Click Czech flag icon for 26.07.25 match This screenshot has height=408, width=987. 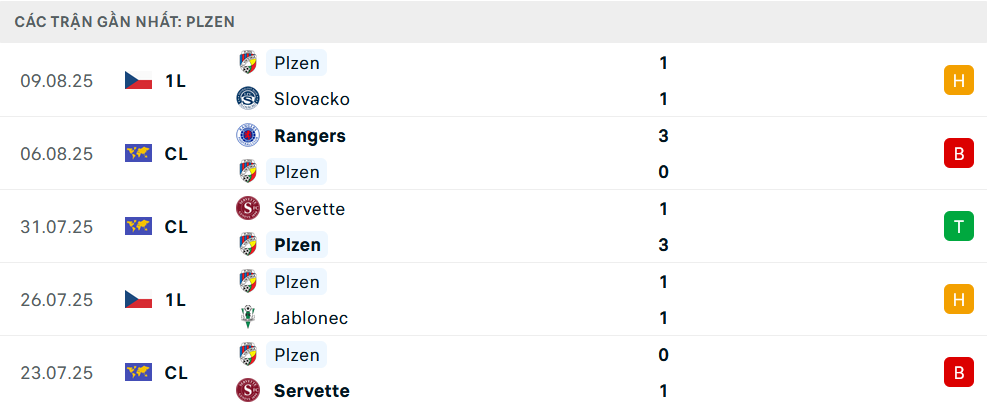click(x=138, y=299)
